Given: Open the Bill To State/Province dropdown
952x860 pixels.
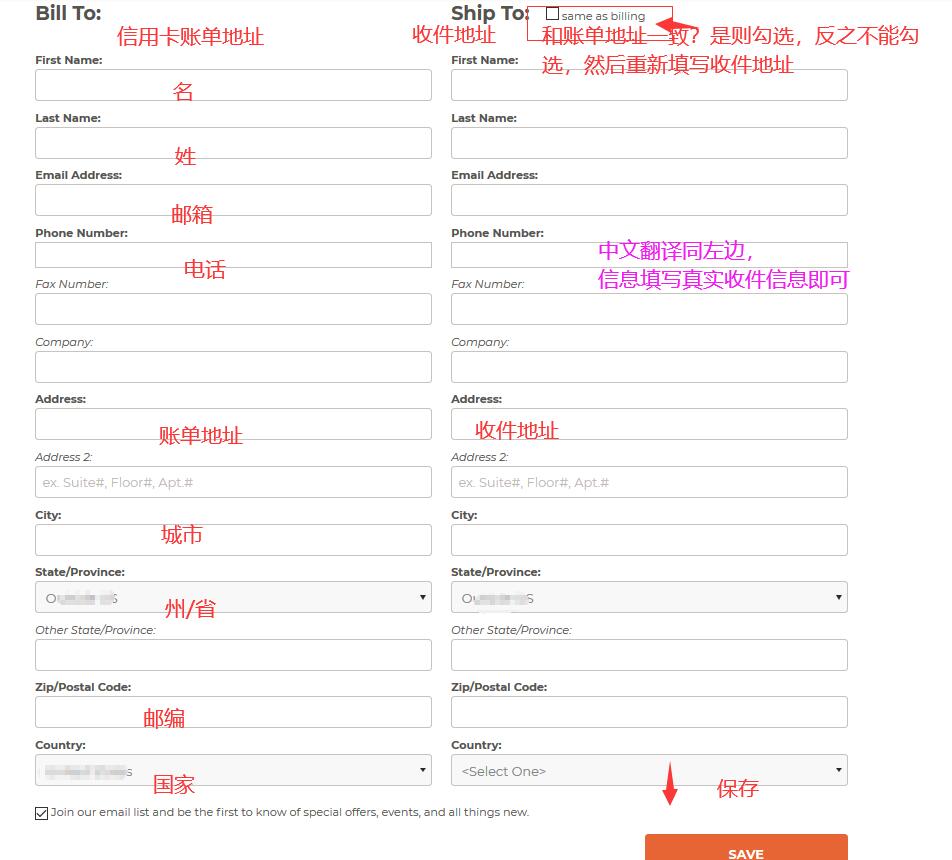Looking at the screenshot, I should point(233,598).
